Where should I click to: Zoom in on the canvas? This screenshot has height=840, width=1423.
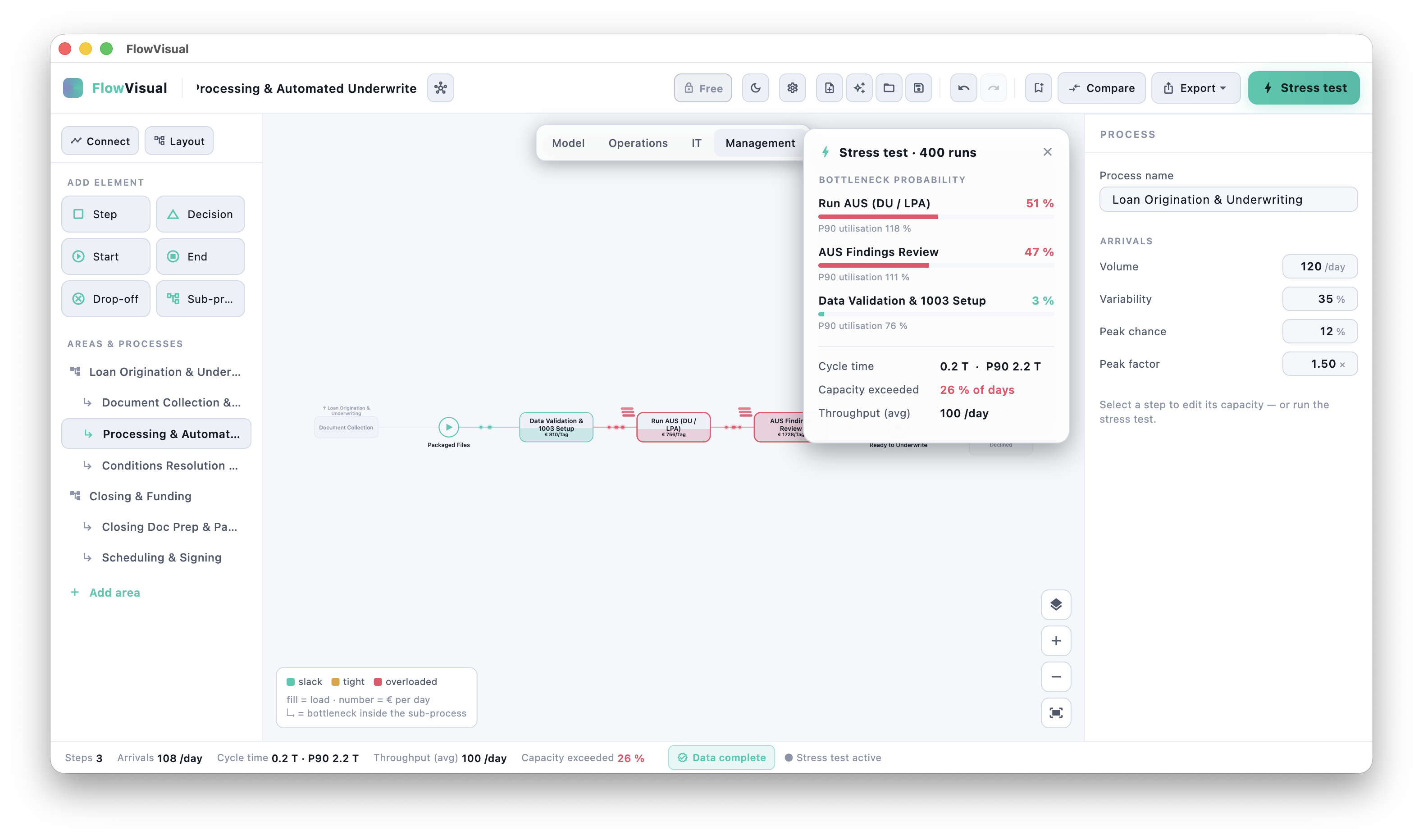tap(1056, 641)
